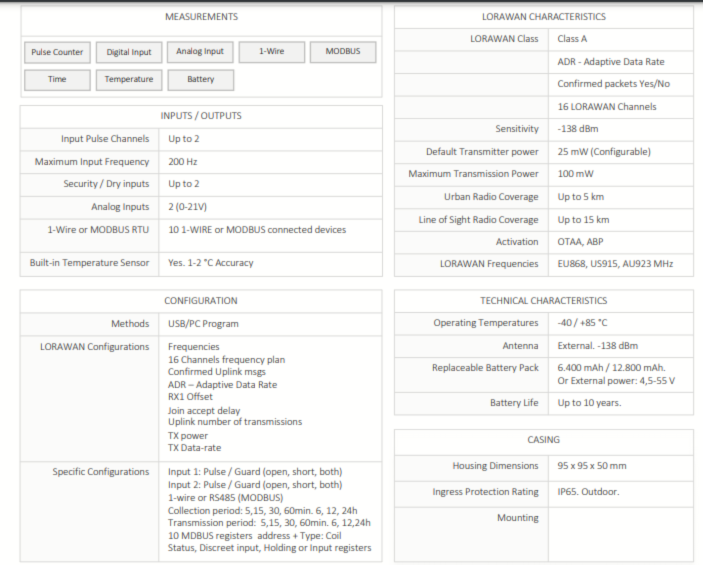Click the TX Data-rate line
Viewport: 703px width, 565px height.
pyautogui.click(x=195, y=448)
